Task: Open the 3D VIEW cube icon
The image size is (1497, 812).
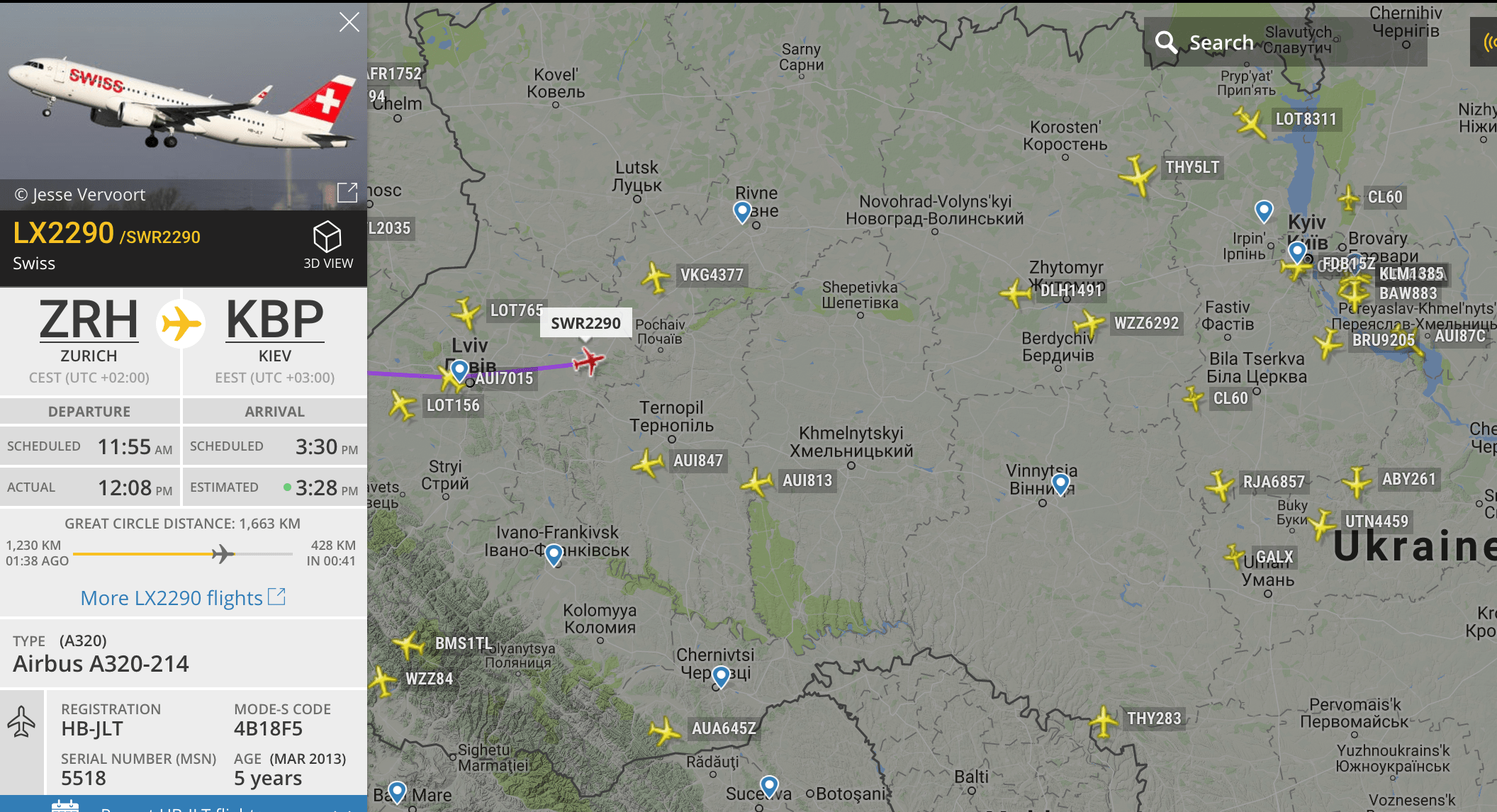Action: pyautogui.click(x=327, y=237)
